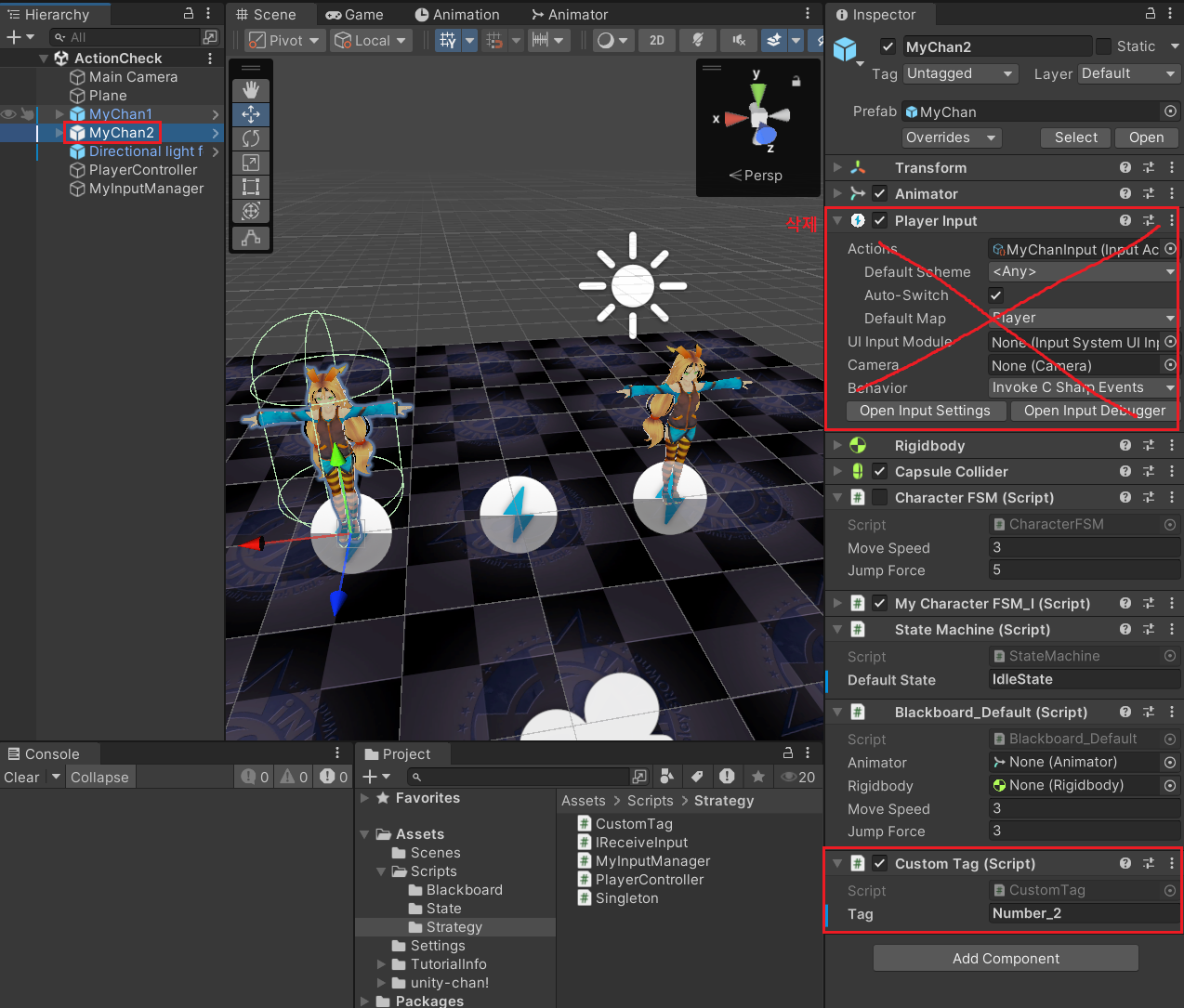This screenshot has width=1184, height=1008.
Task: Open Custom Tag component options menu
Action: (1171, 863)
